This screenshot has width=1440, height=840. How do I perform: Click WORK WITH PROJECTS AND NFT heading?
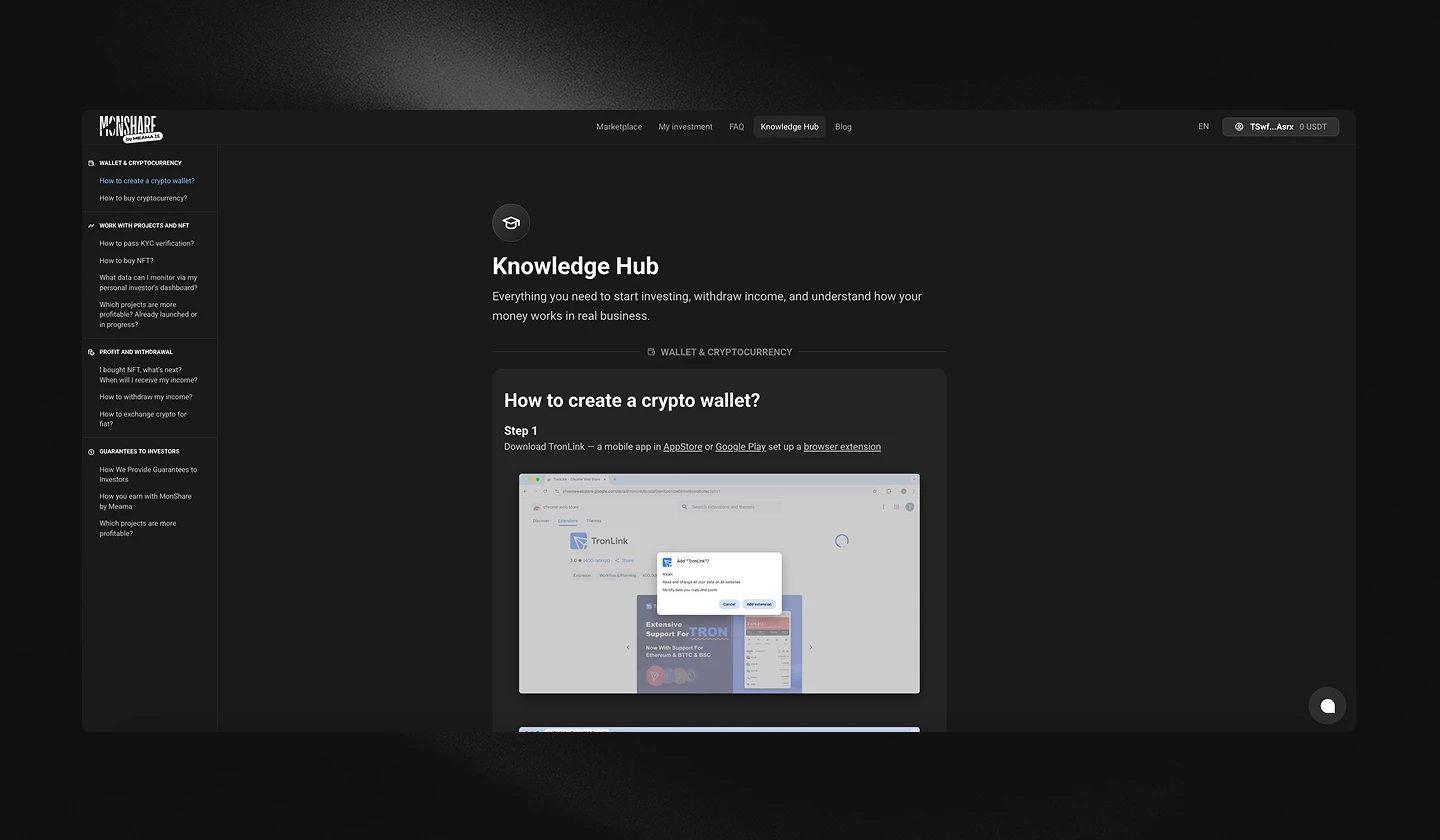point(144,226)
